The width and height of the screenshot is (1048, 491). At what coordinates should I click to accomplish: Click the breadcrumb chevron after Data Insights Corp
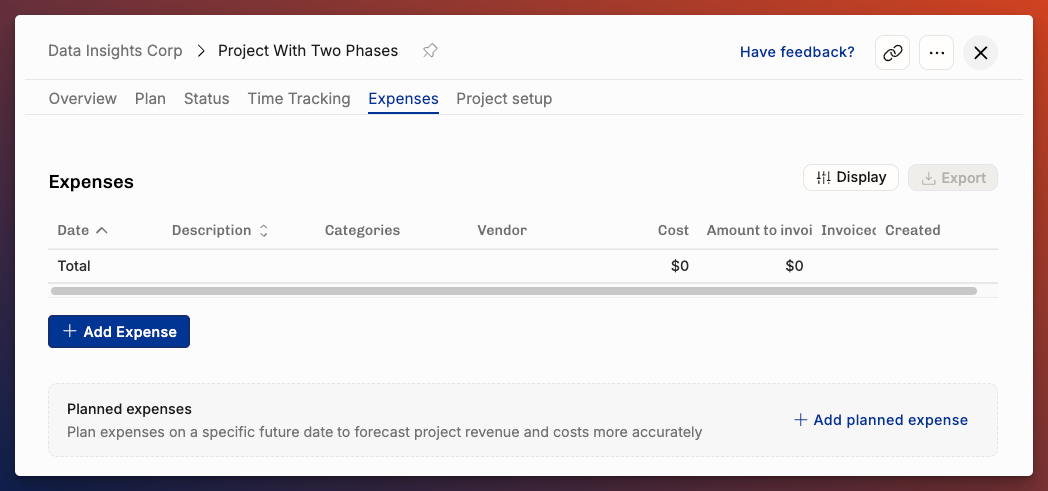click(x=201, y=51)
